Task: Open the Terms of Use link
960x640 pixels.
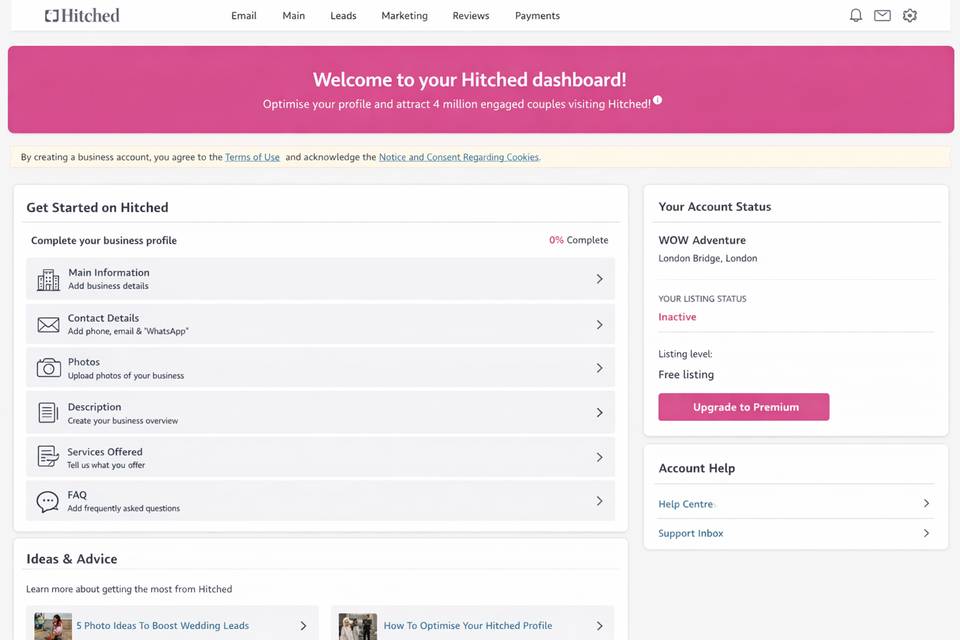Action: click(x=252, y=157)
